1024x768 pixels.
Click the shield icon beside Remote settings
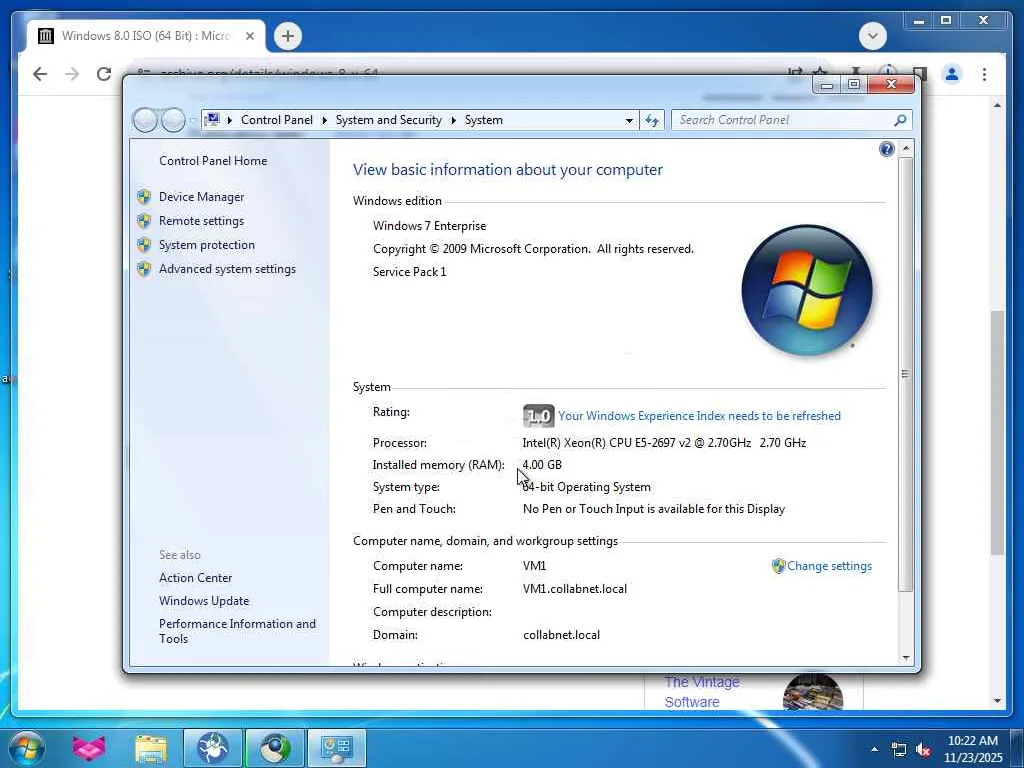pos(144,221)
